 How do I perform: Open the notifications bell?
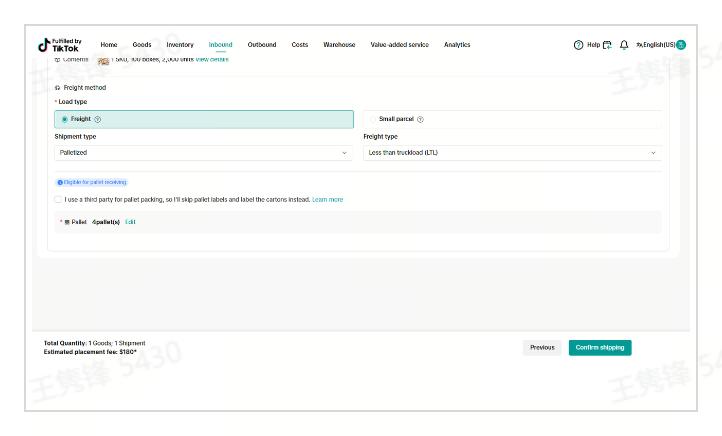(x=624, y=45)
